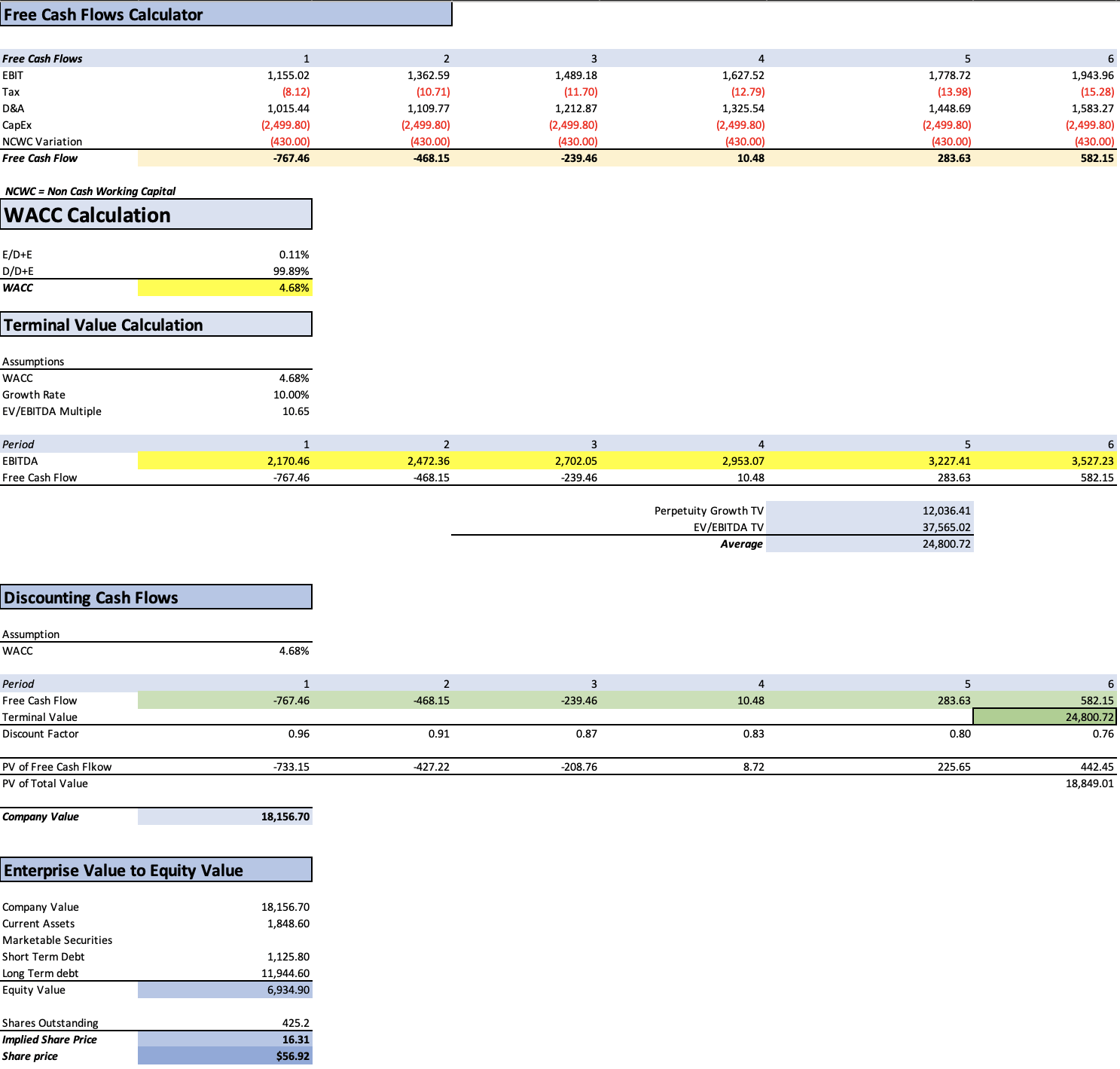Click the Current Assets value 1,848.60

(x=288, y=924)
